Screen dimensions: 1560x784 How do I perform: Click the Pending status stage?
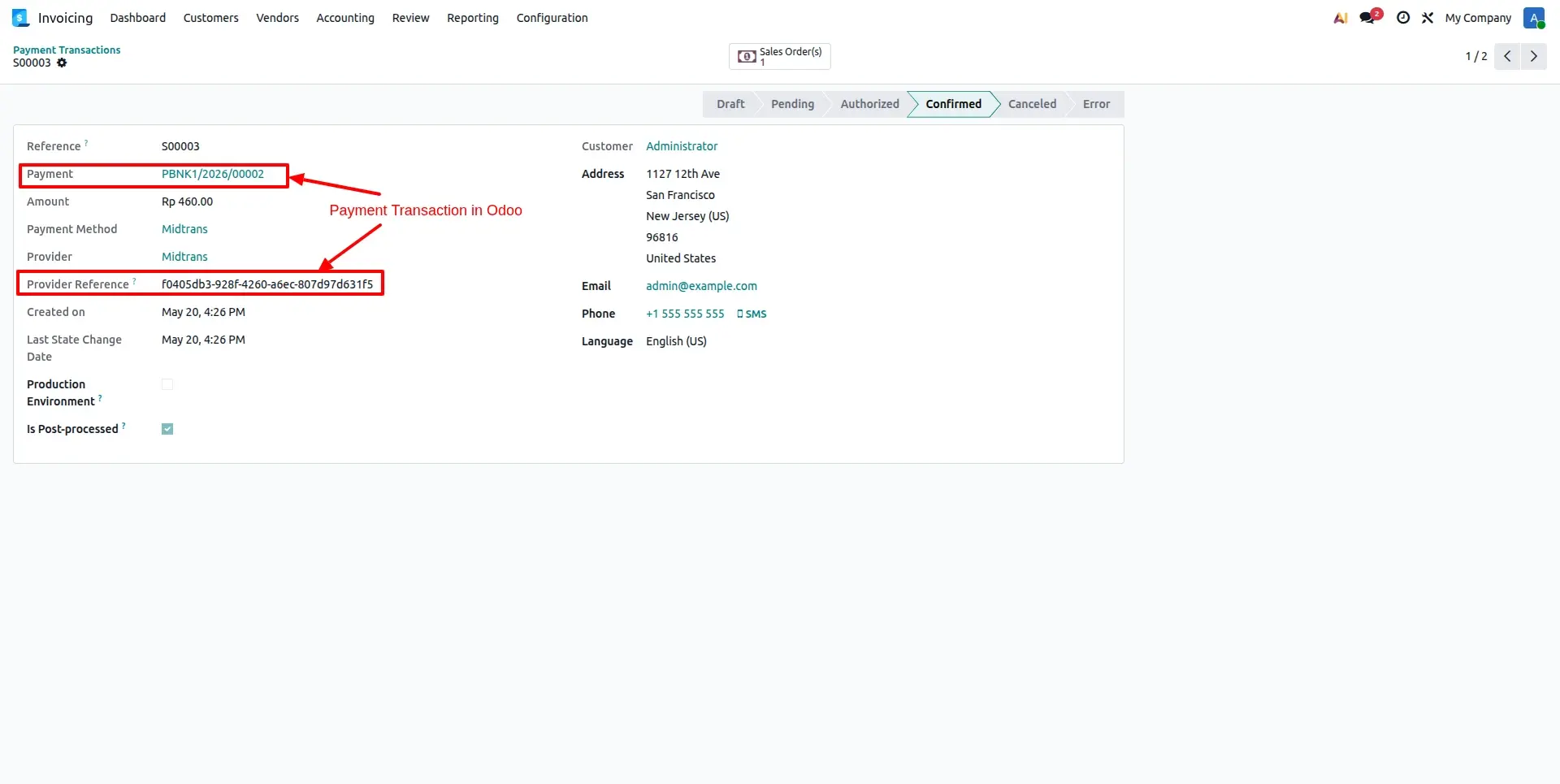pos(792,104)
